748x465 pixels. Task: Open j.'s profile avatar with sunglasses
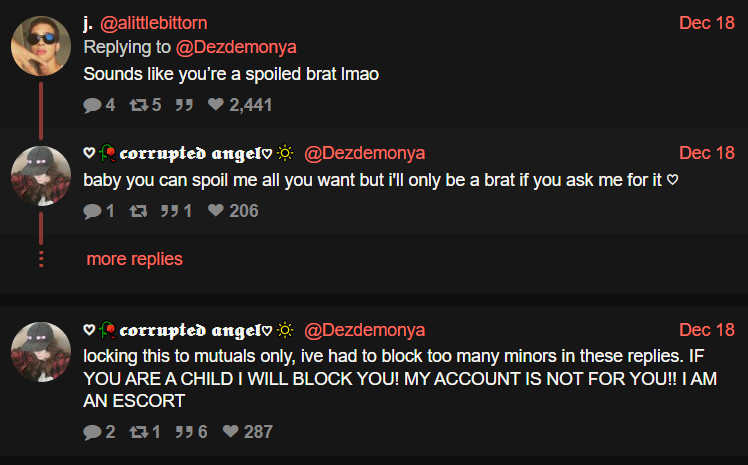pyautogui.click(x=41, y=46)
